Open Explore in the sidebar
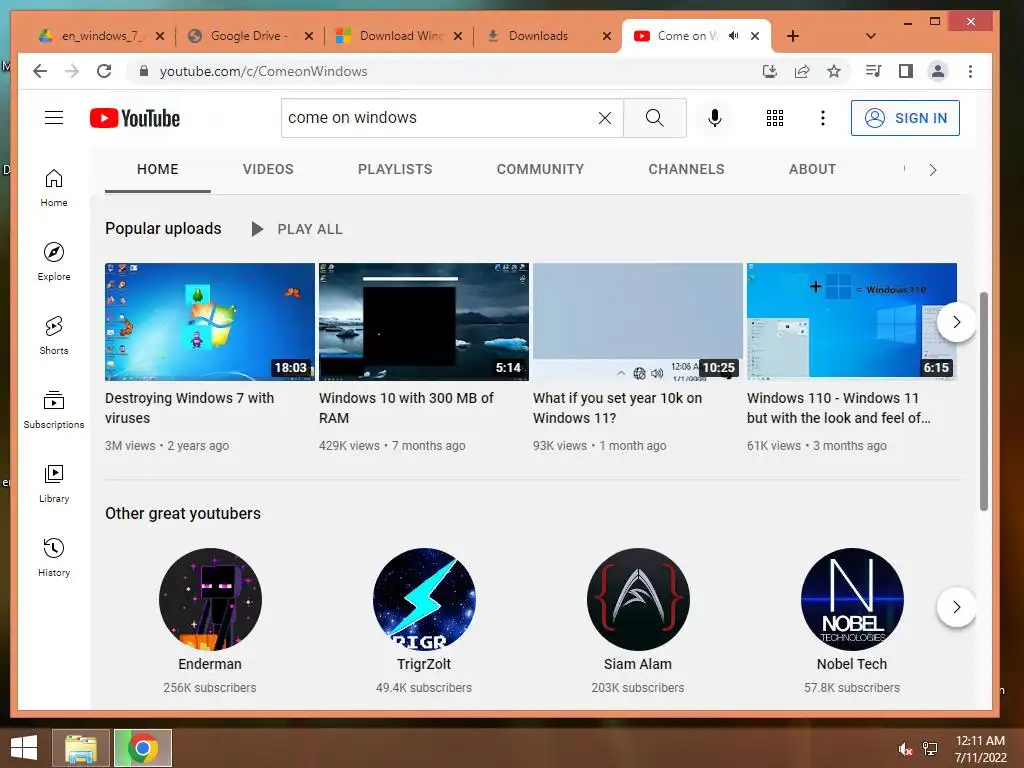 point(54,262)
